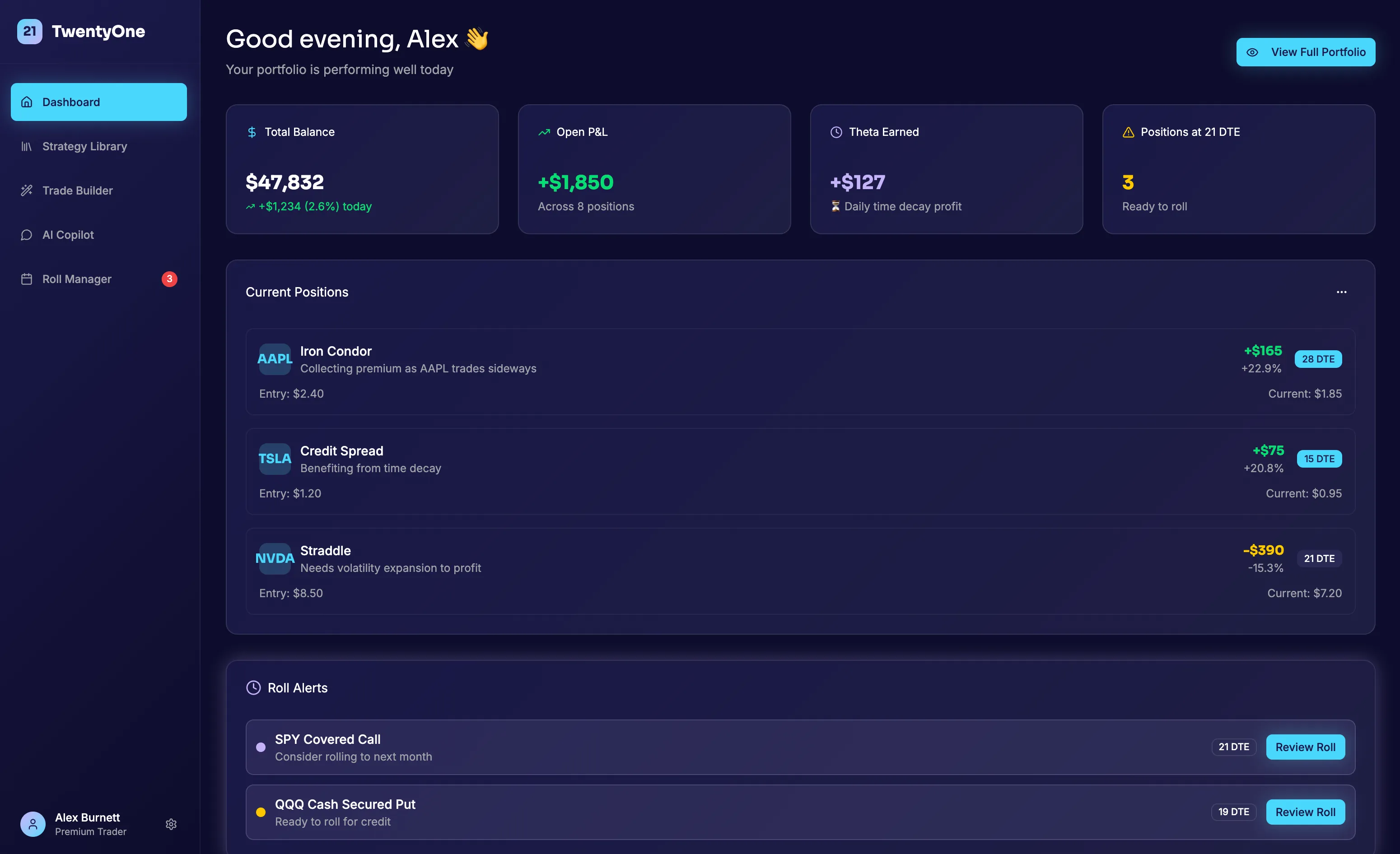Click the TwentyOne 21 logo icon
The height and width of the screenshot is (854, 1400).
[x=29, y=31]
